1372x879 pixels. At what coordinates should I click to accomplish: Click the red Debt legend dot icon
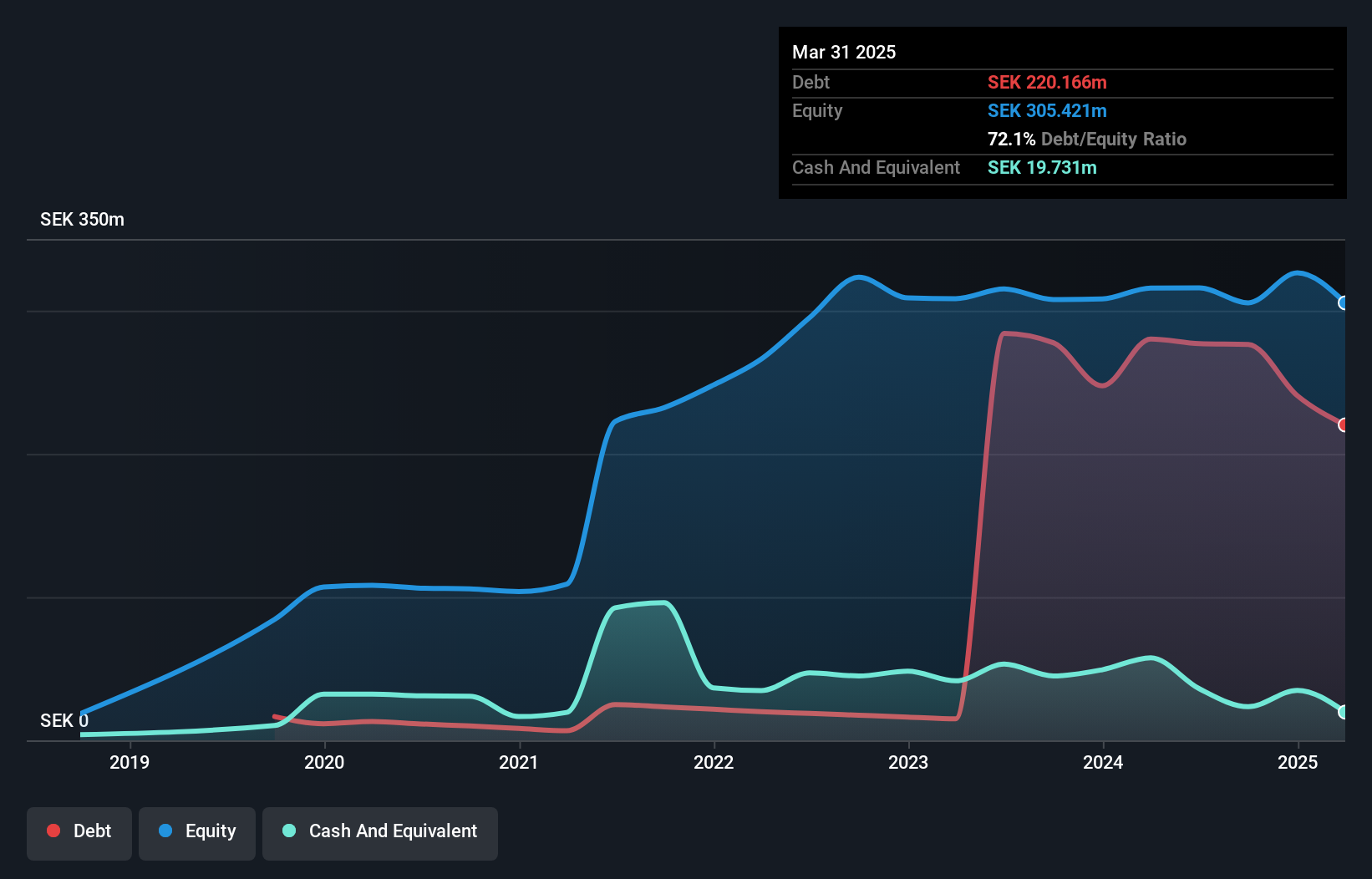pyautogui.click(x=53, y=831)
